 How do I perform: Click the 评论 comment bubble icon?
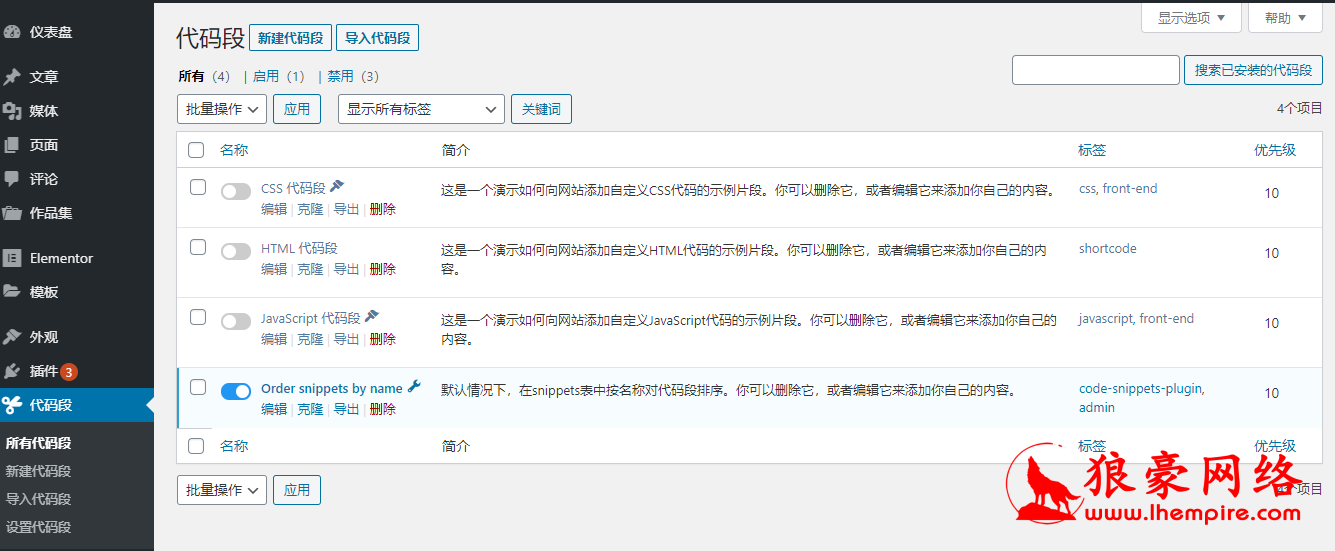coord(12,179)
